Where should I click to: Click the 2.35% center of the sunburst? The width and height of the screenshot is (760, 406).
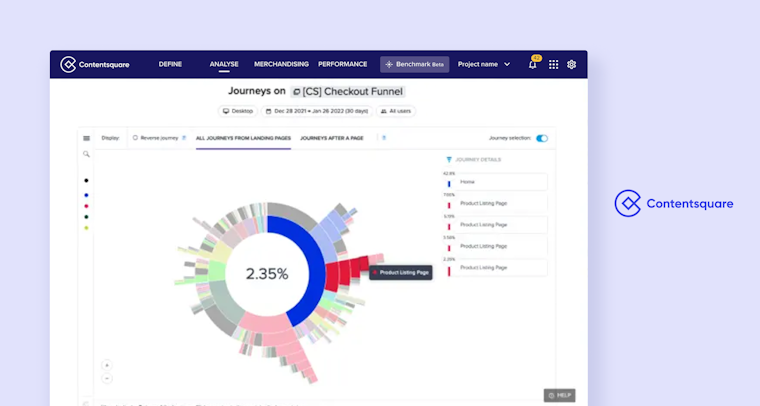click(267, 274)
